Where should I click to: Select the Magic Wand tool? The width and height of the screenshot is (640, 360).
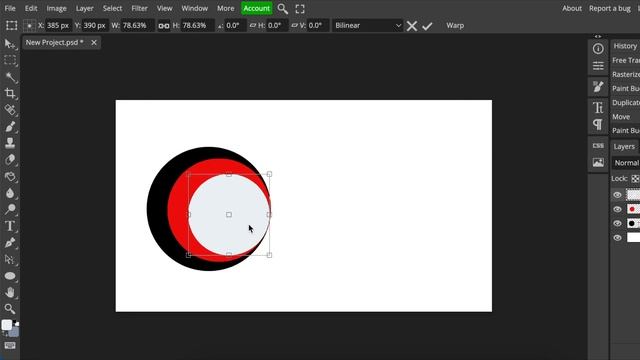[x=10, y=77]
